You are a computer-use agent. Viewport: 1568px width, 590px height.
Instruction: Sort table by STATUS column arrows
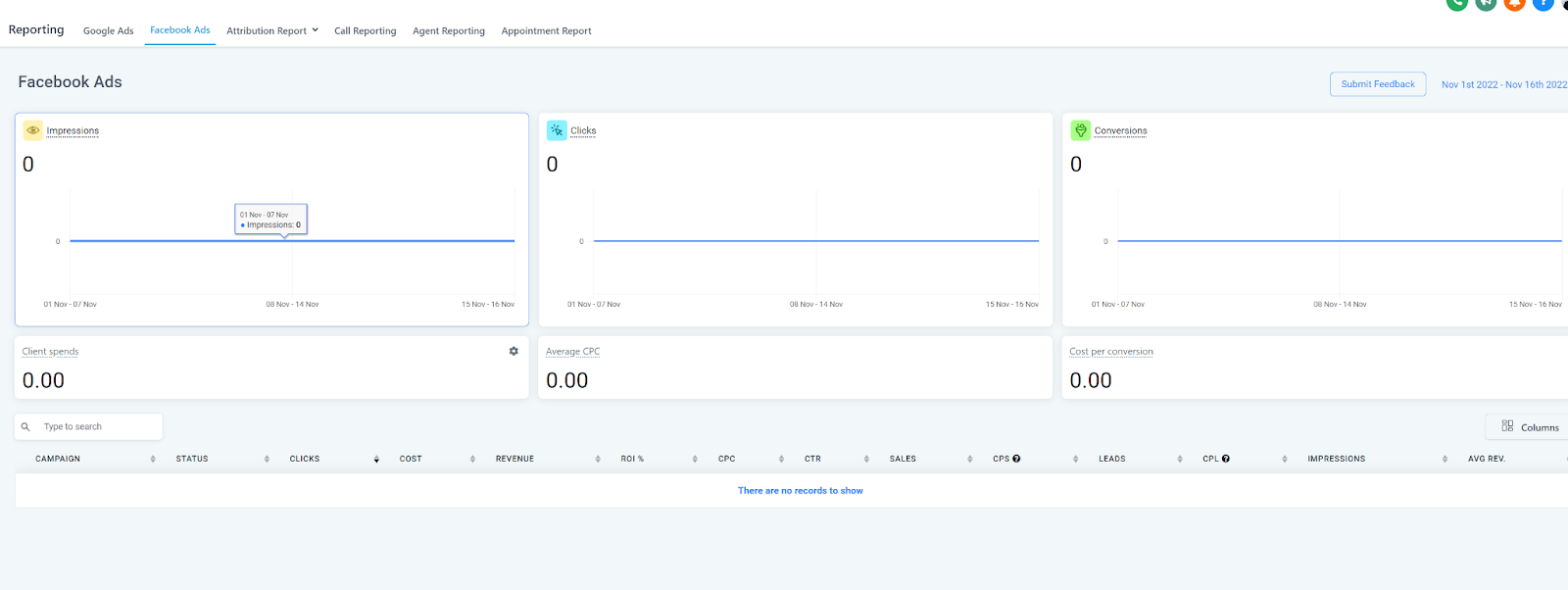267,459
